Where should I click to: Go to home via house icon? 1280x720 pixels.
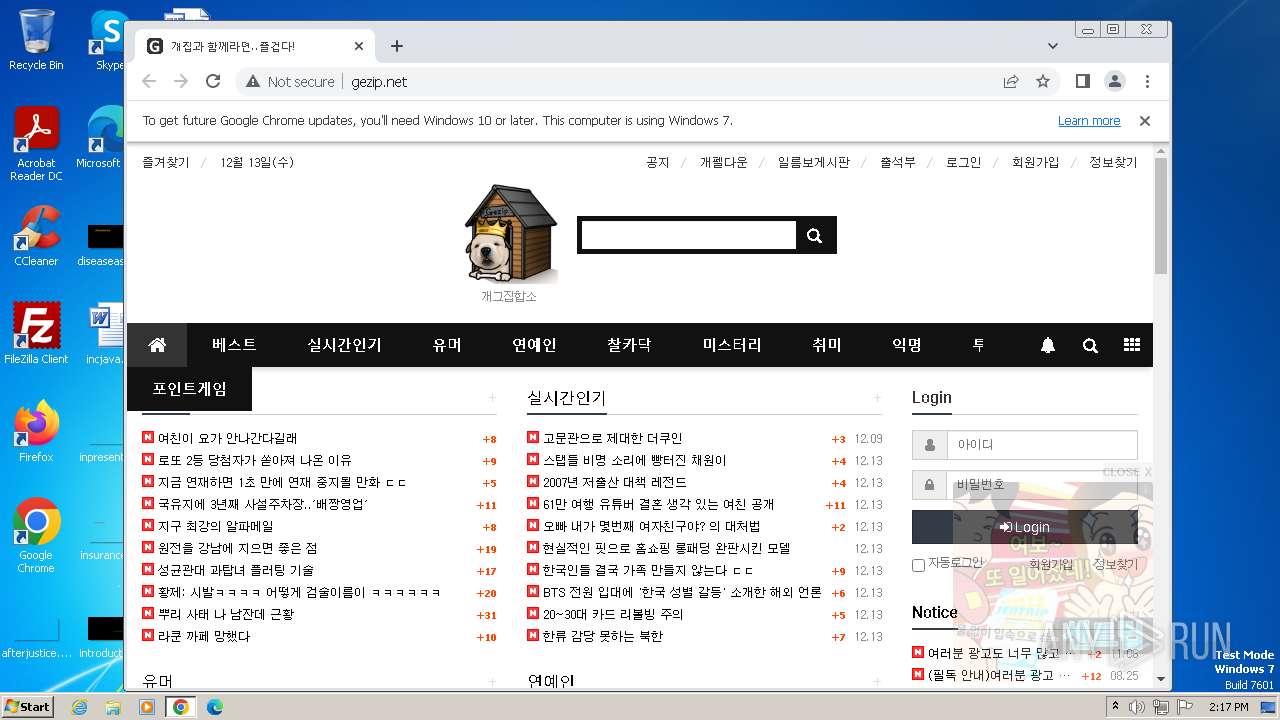coord(157,345)
